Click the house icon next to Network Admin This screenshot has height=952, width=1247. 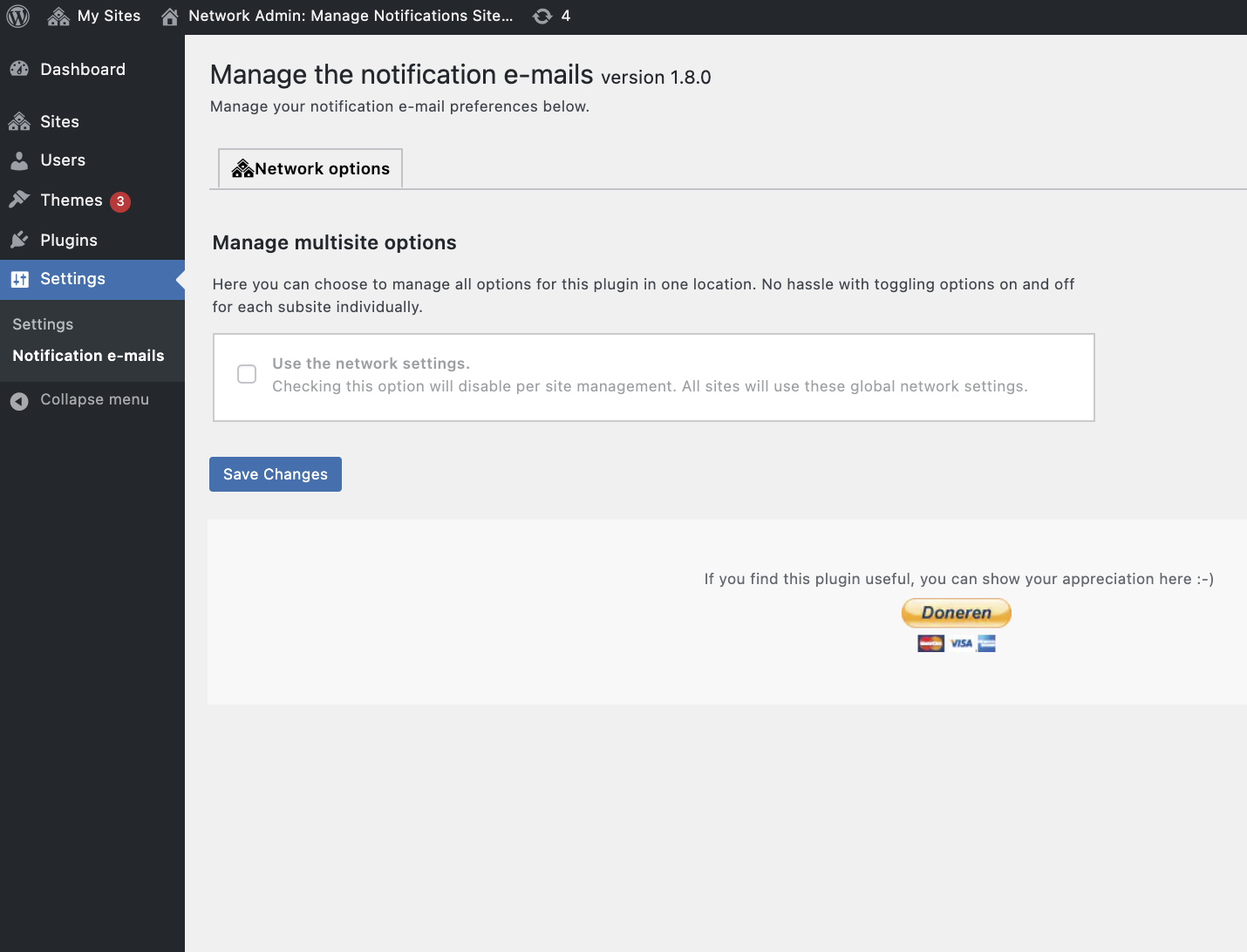169,15
